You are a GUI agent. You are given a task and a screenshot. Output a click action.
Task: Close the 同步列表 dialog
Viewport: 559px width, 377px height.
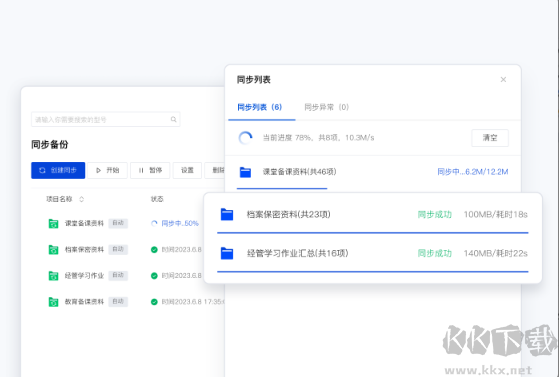click(x=503, y=80)
